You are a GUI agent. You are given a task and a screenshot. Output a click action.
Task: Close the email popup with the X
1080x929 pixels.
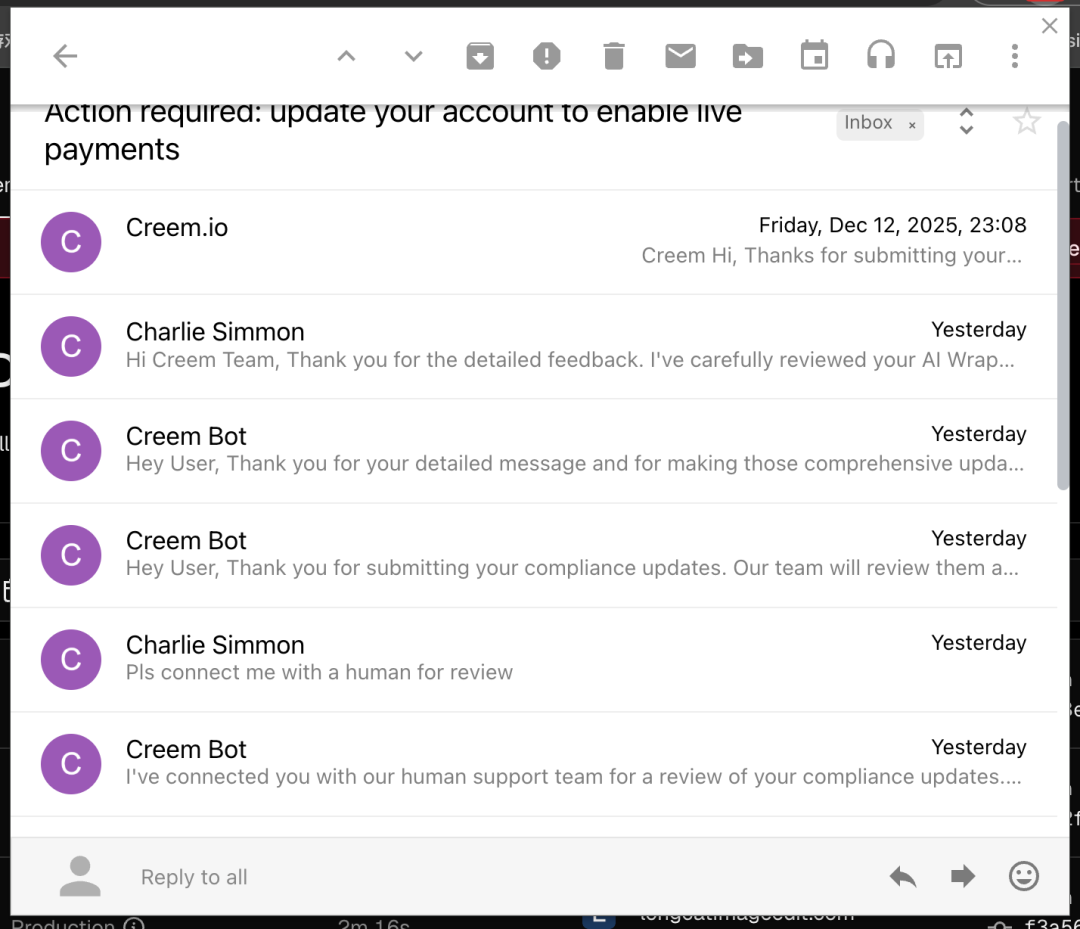pos(1050,26)
